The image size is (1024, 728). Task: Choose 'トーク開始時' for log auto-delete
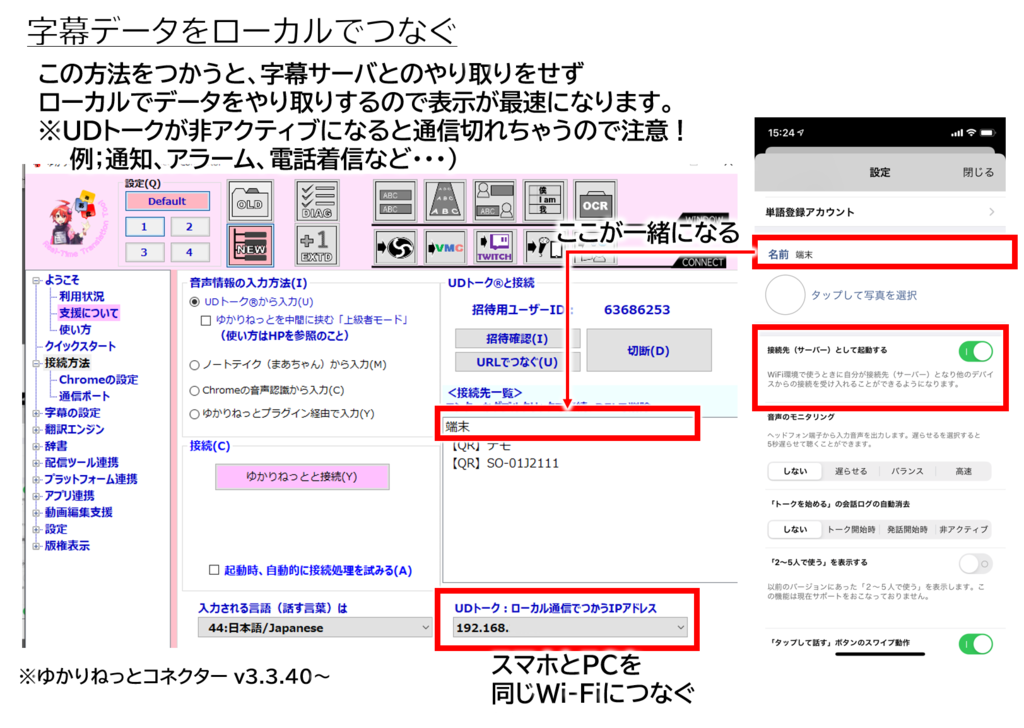pyautogui.click(x=851, y=530)
